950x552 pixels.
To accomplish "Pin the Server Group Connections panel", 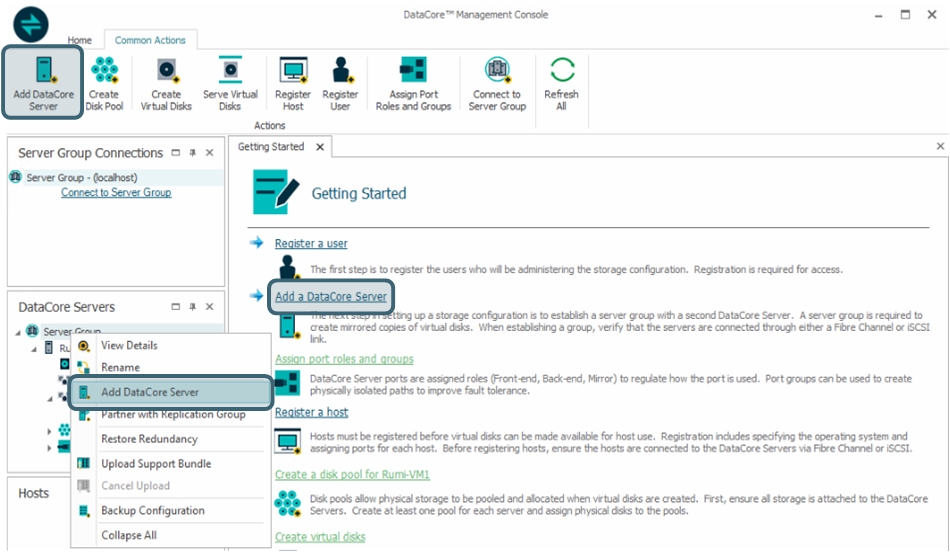I will (x=192, y=153).
